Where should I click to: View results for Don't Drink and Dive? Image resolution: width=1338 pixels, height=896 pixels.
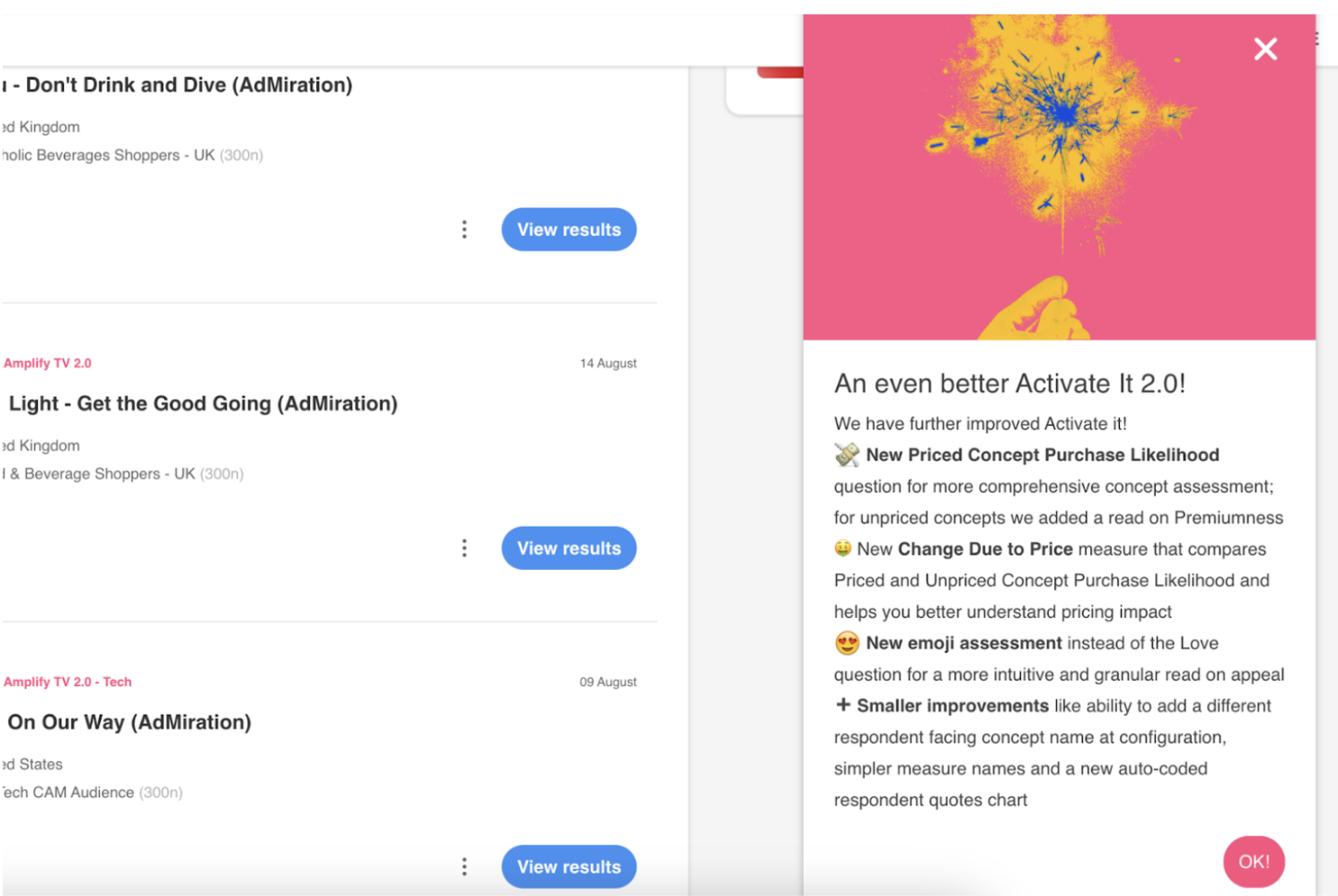pos(568,230)
